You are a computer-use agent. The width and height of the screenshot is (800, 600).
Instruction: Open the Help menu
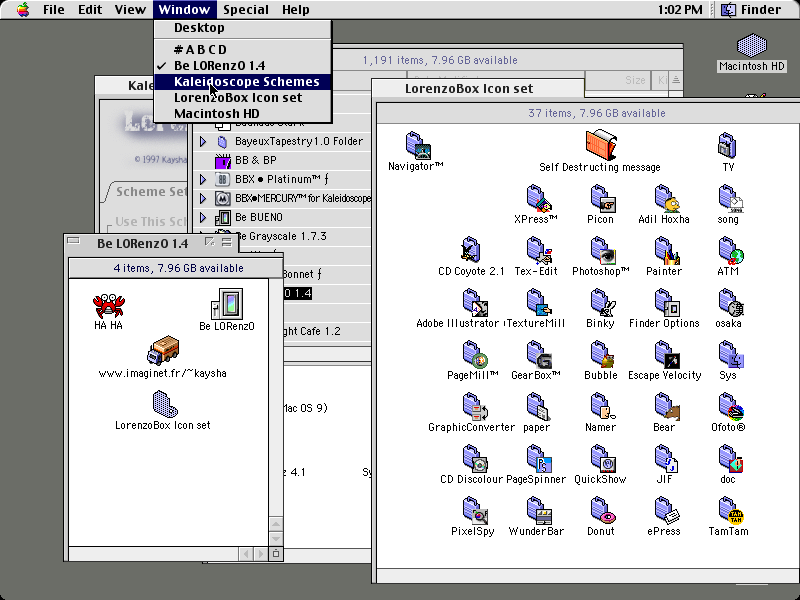pyautogui.click(x=296, y=10)
